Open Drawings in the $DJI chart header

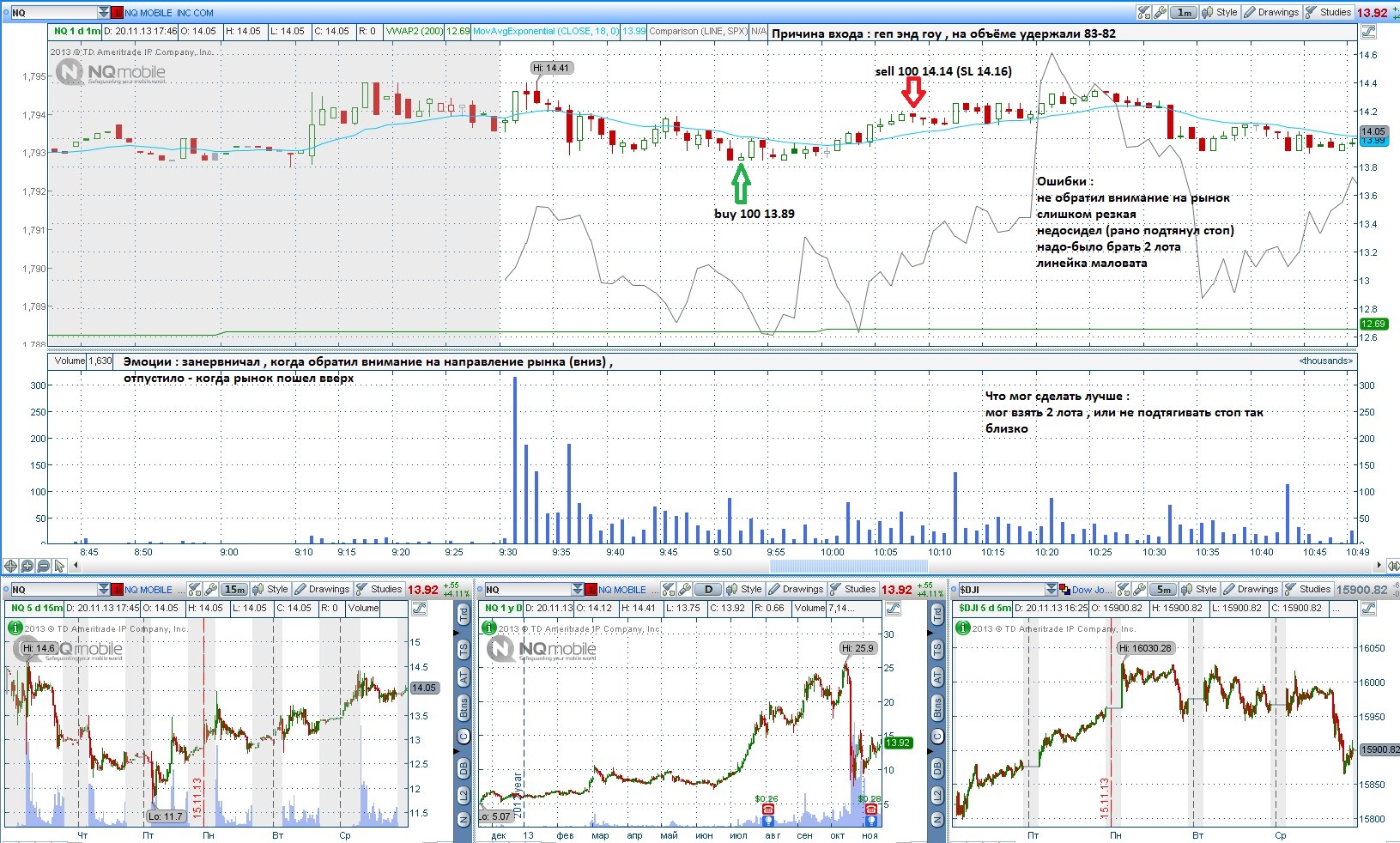pos(1251,589)
